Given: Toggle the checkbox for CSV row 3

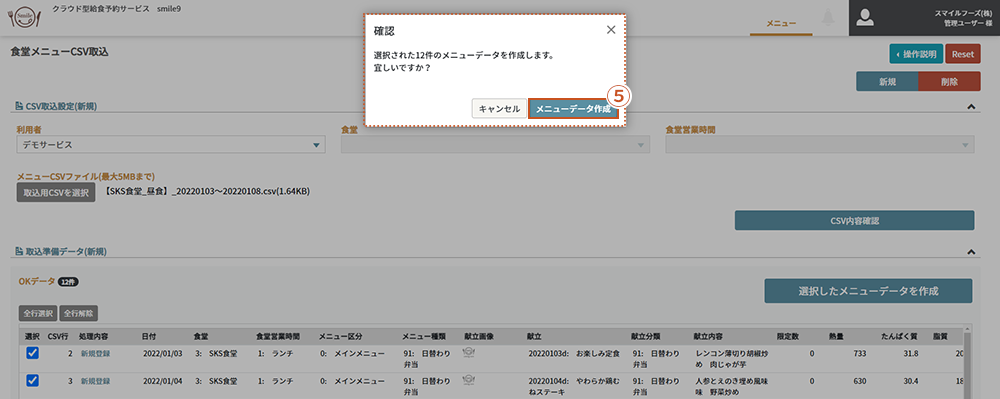Looking at the screenshot, I should (x=33, y=381).
